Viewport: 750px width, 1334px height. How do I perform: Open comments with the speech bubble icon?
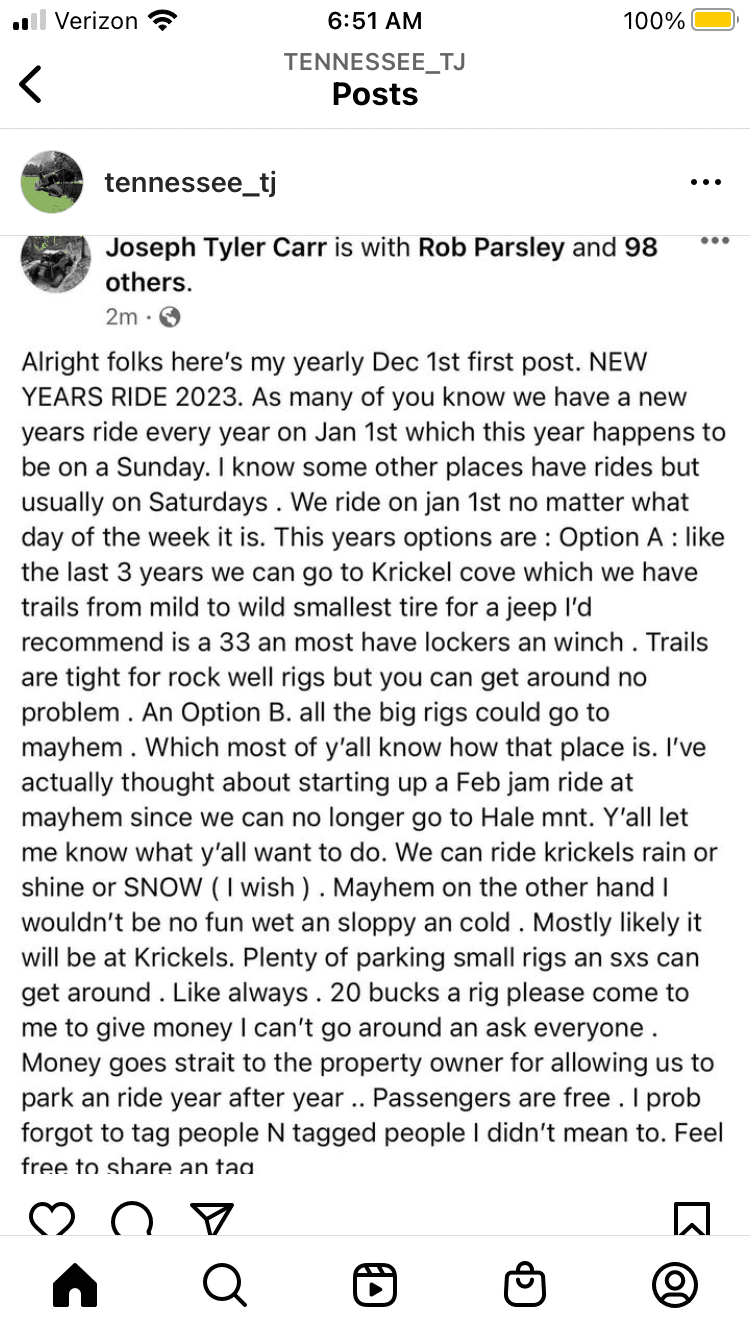(x=132, y=1219)
